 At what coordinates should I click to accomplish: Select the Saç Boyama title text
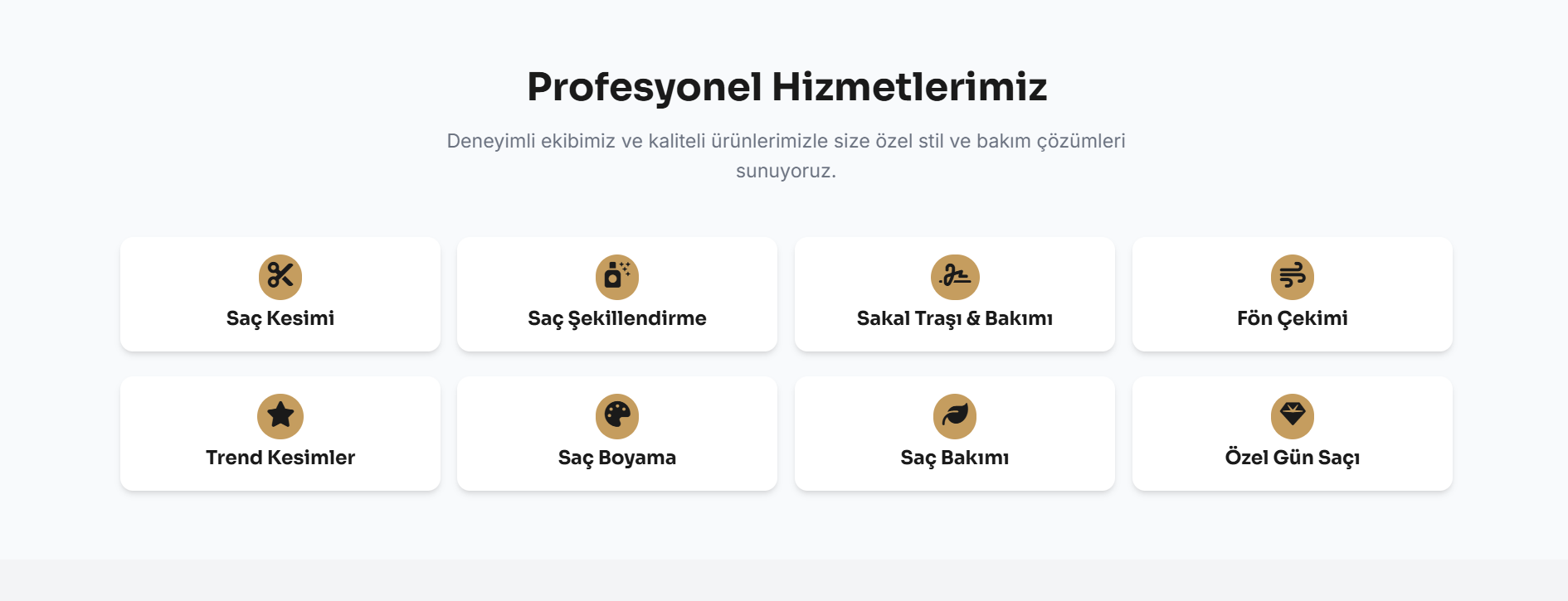click(617, 458)
